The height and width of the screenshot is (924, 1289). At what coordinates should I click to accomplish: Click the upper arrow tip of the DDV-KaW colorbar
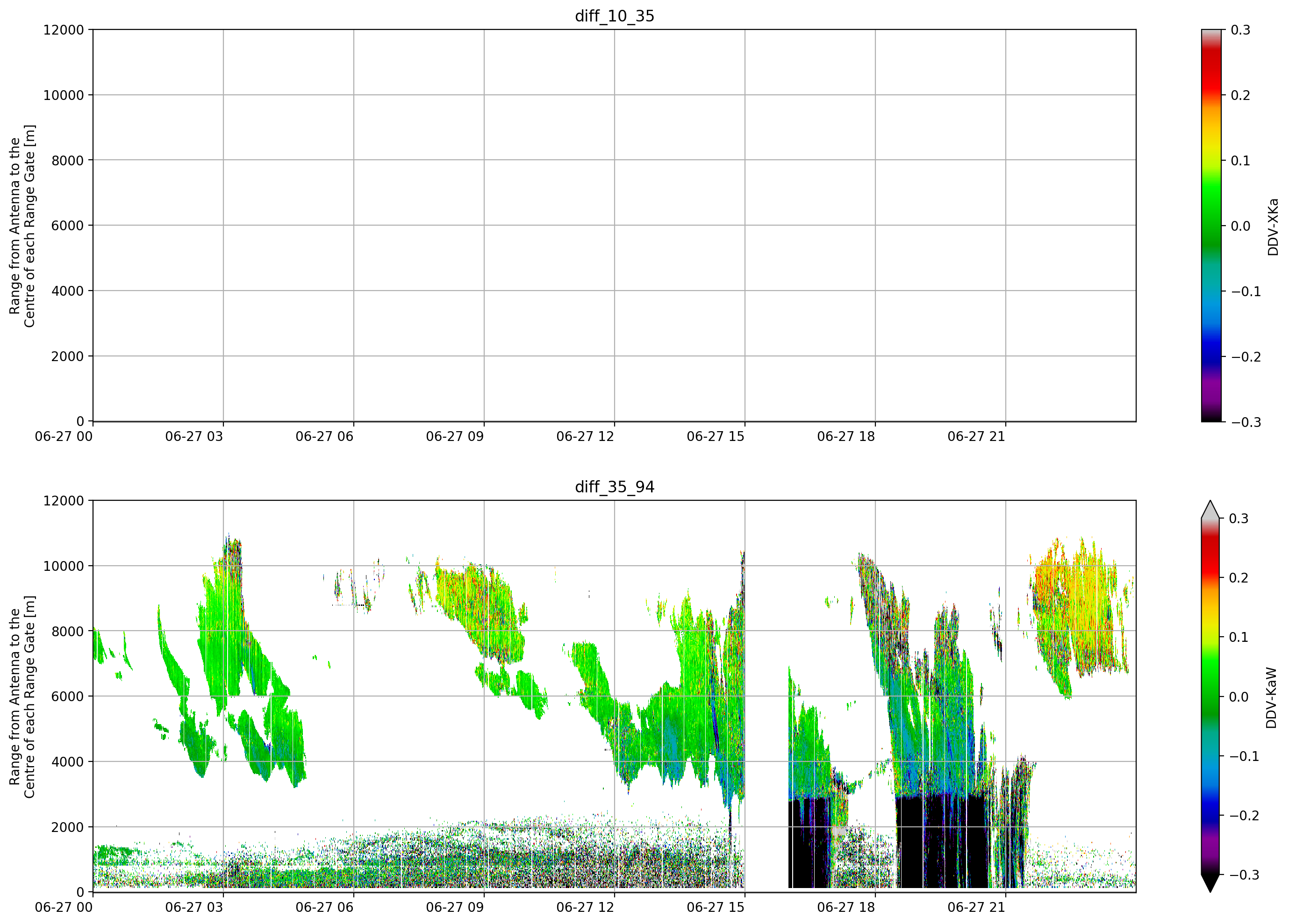(x=1210, y=510)
